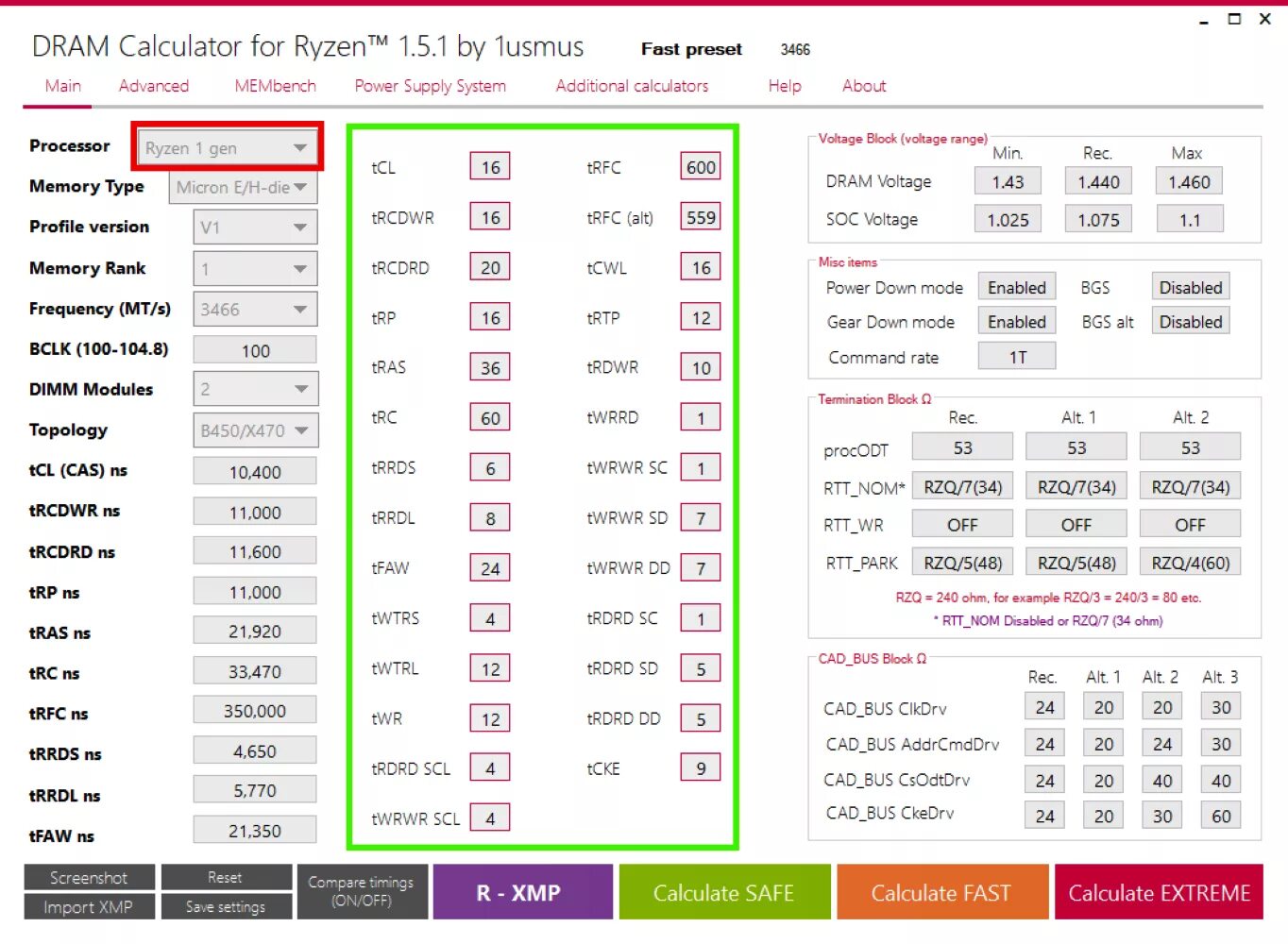Expand the Memory Rank dropdown
1288x944 pixels.
pyautogui.click(x=255, y=269)
